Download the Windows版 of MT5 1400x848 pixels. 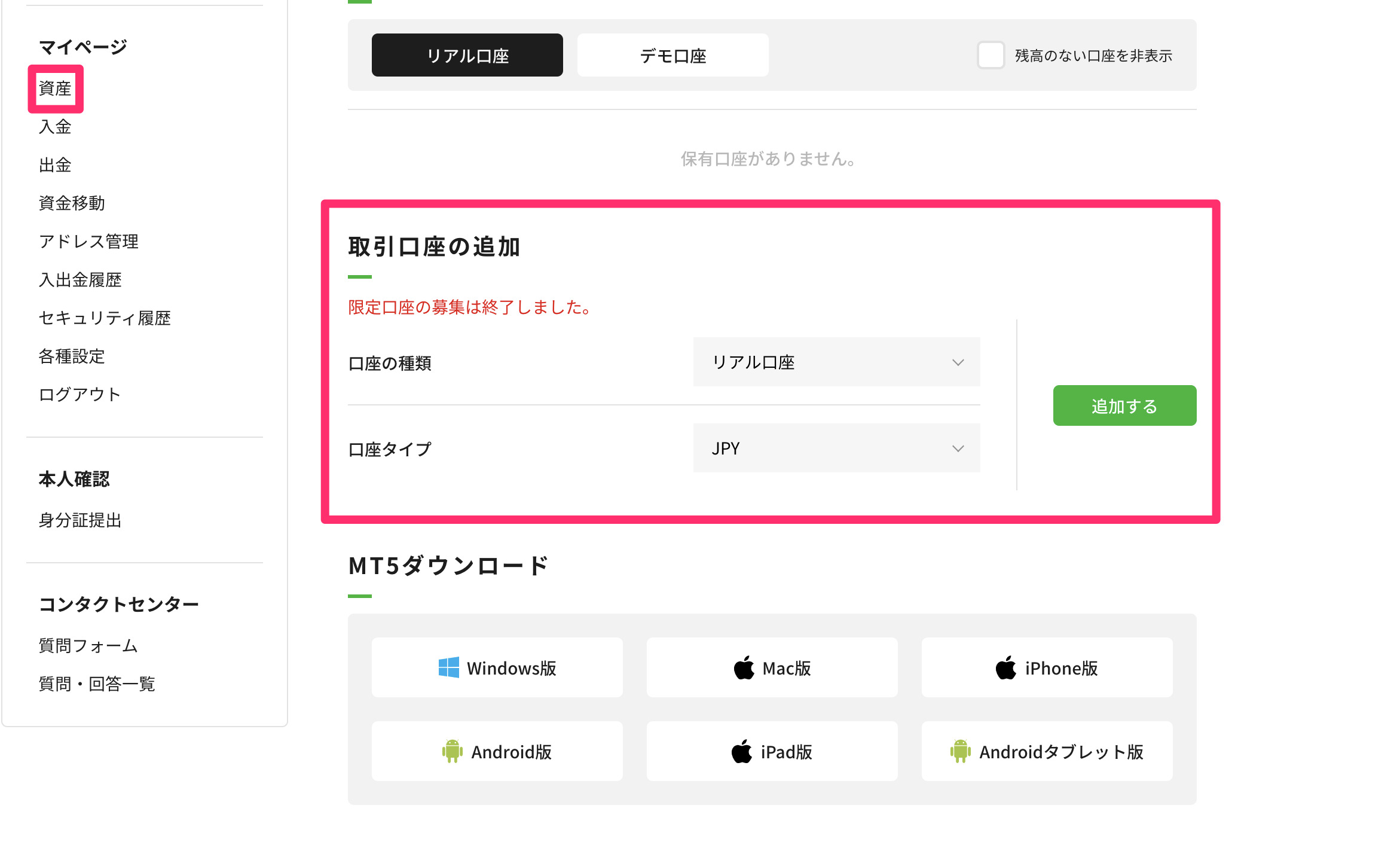[x=497, y=667]
